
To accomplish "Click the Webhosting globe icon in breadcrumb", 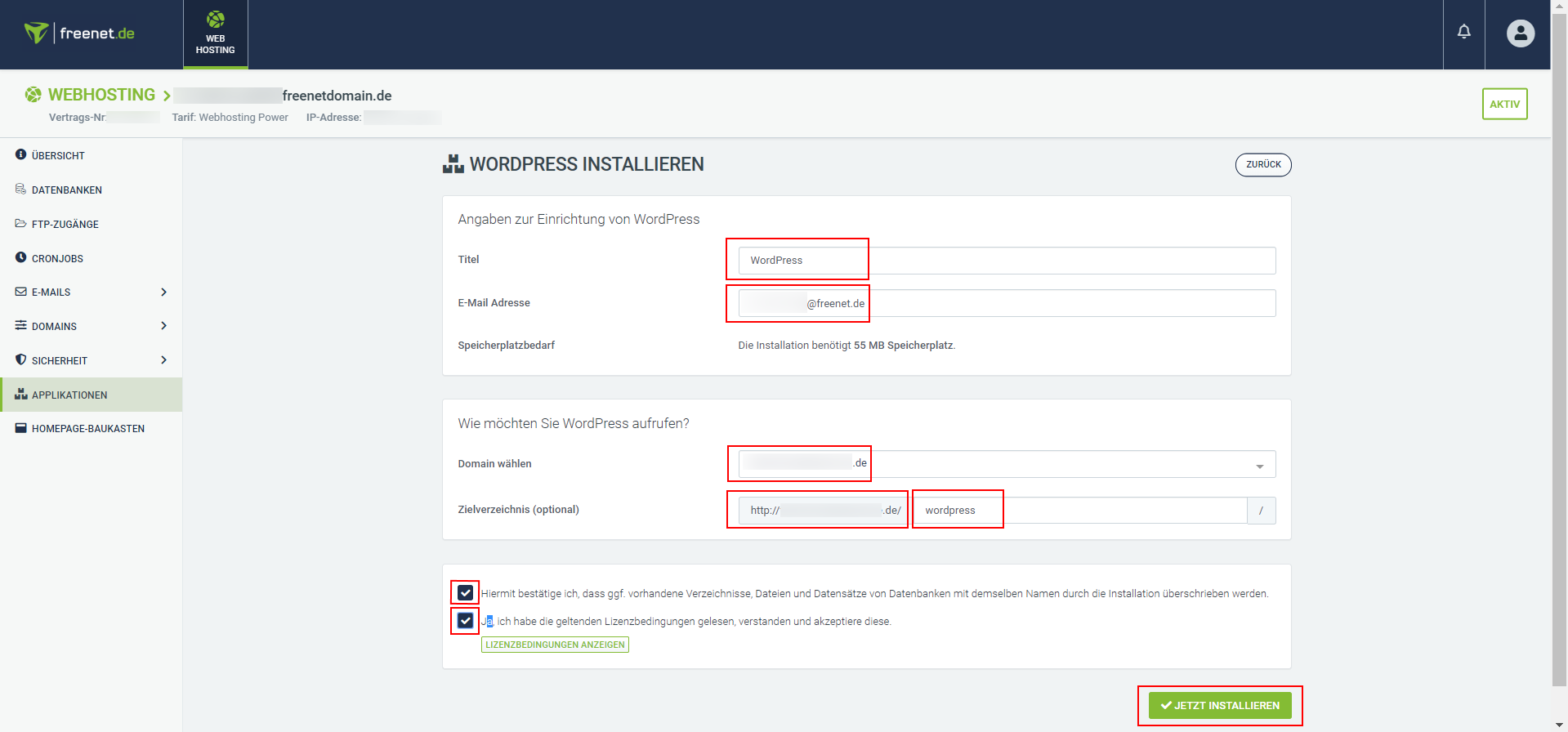I will click(x=33, y=95).
